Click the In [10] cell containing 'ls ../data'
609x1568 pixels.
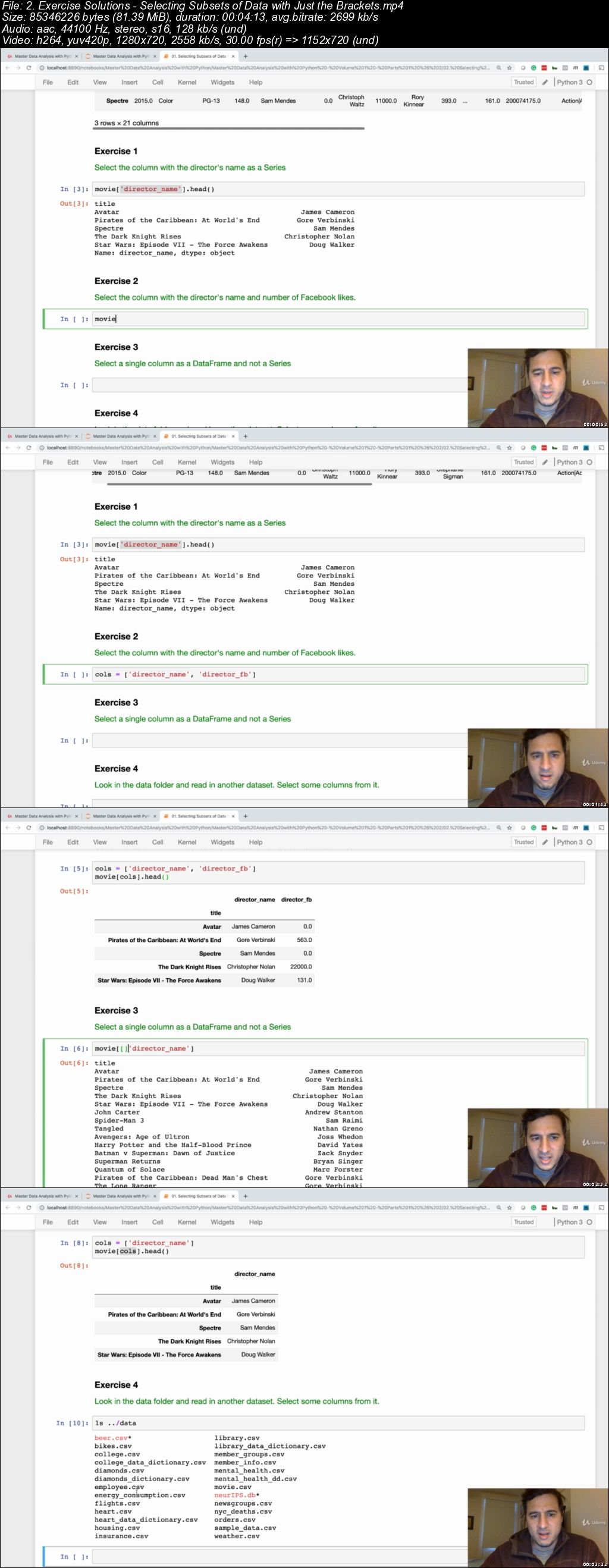coord(338,1423)
